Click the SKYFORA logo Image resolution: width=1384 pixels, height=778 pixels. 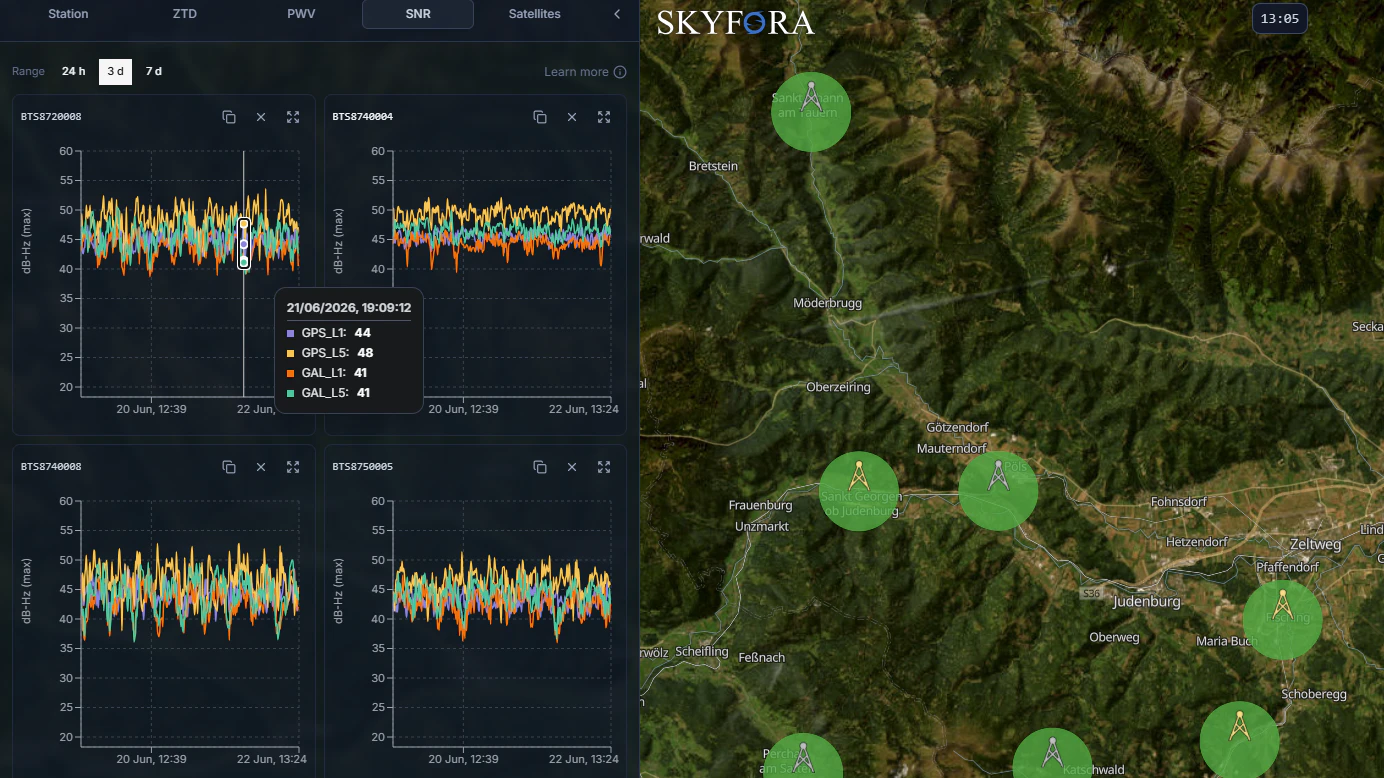pos(736,22)
